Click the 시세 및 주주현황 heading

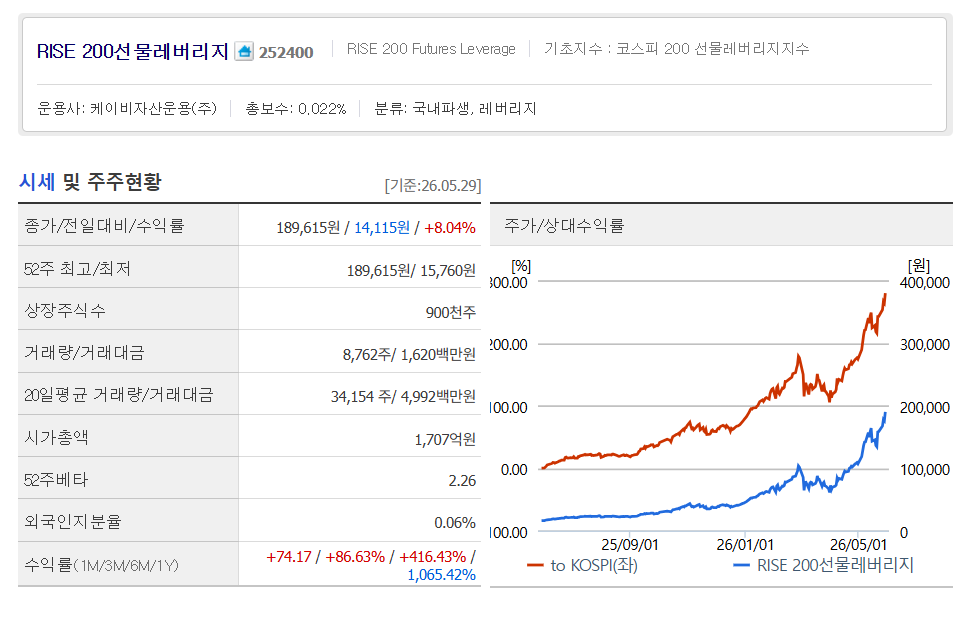click(x=90, y=182)
